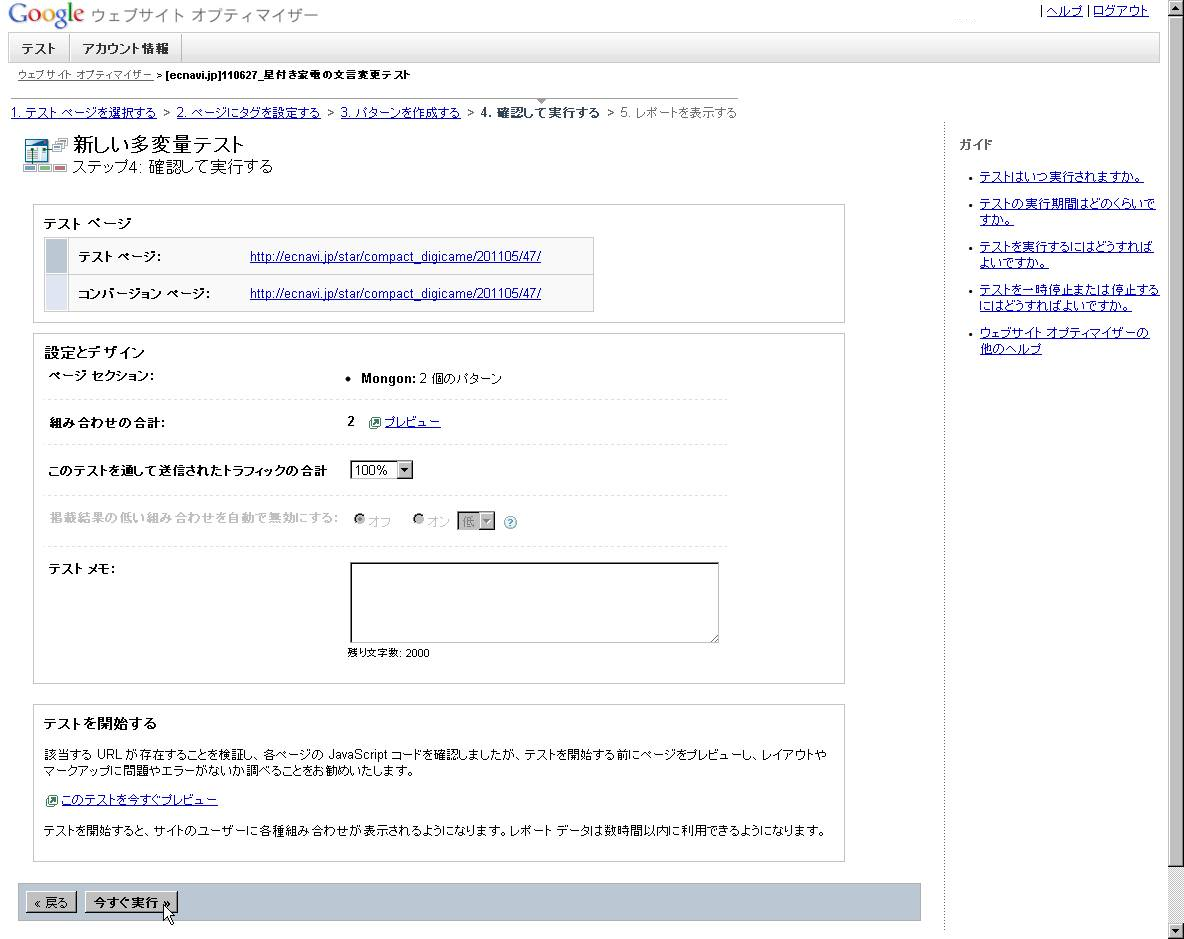This screenshot has width=1184, height=939.
Task: Open the conversion page URL link
Action: 395,293
